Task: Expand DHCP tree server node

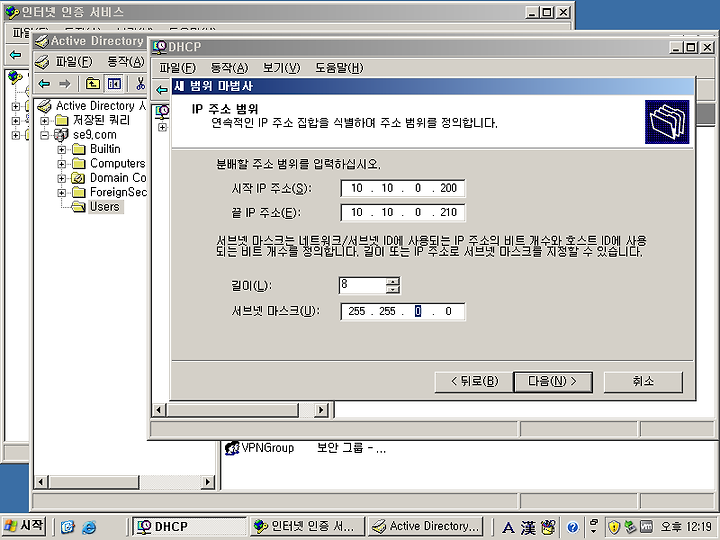Action: (162, 127)
